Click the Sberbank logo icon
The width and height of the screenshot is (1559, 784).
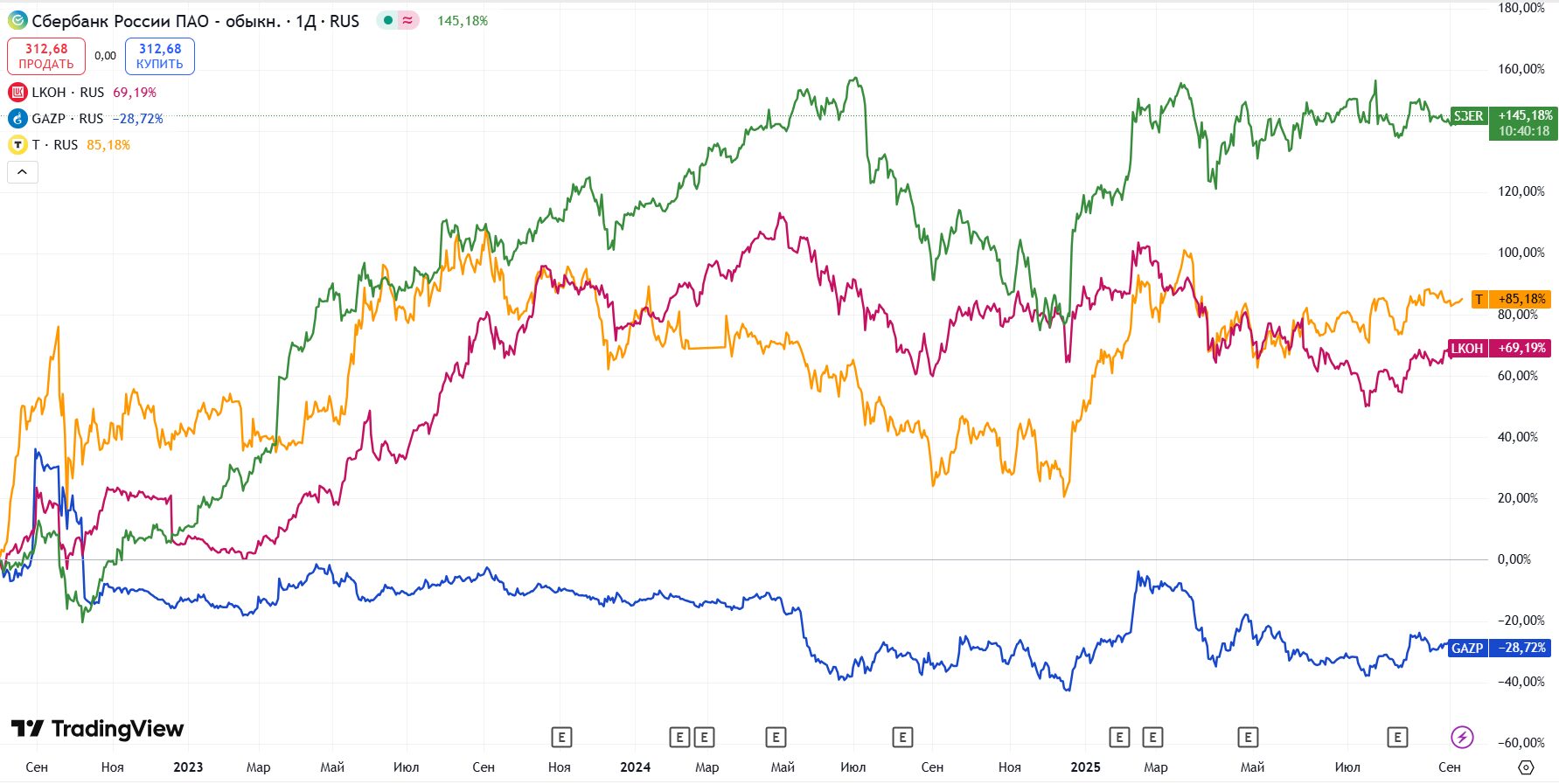17,20
